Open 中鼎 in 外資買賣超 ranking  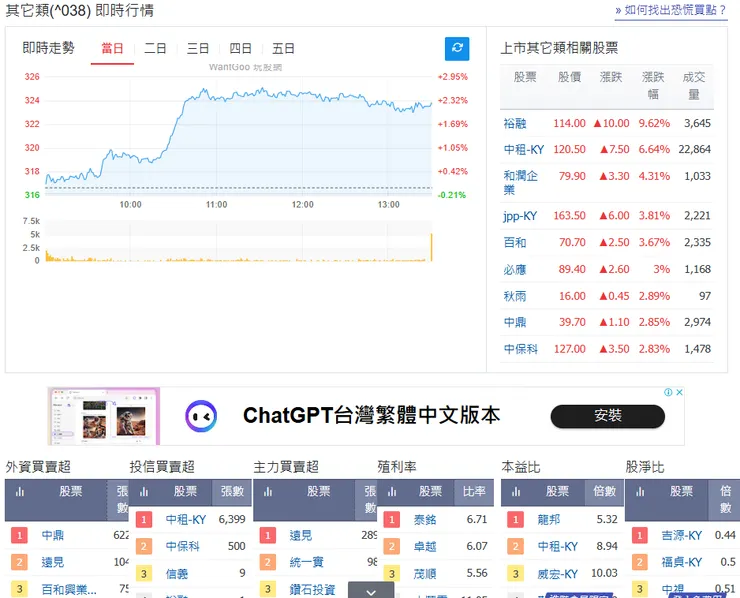[x=52, y=536]
